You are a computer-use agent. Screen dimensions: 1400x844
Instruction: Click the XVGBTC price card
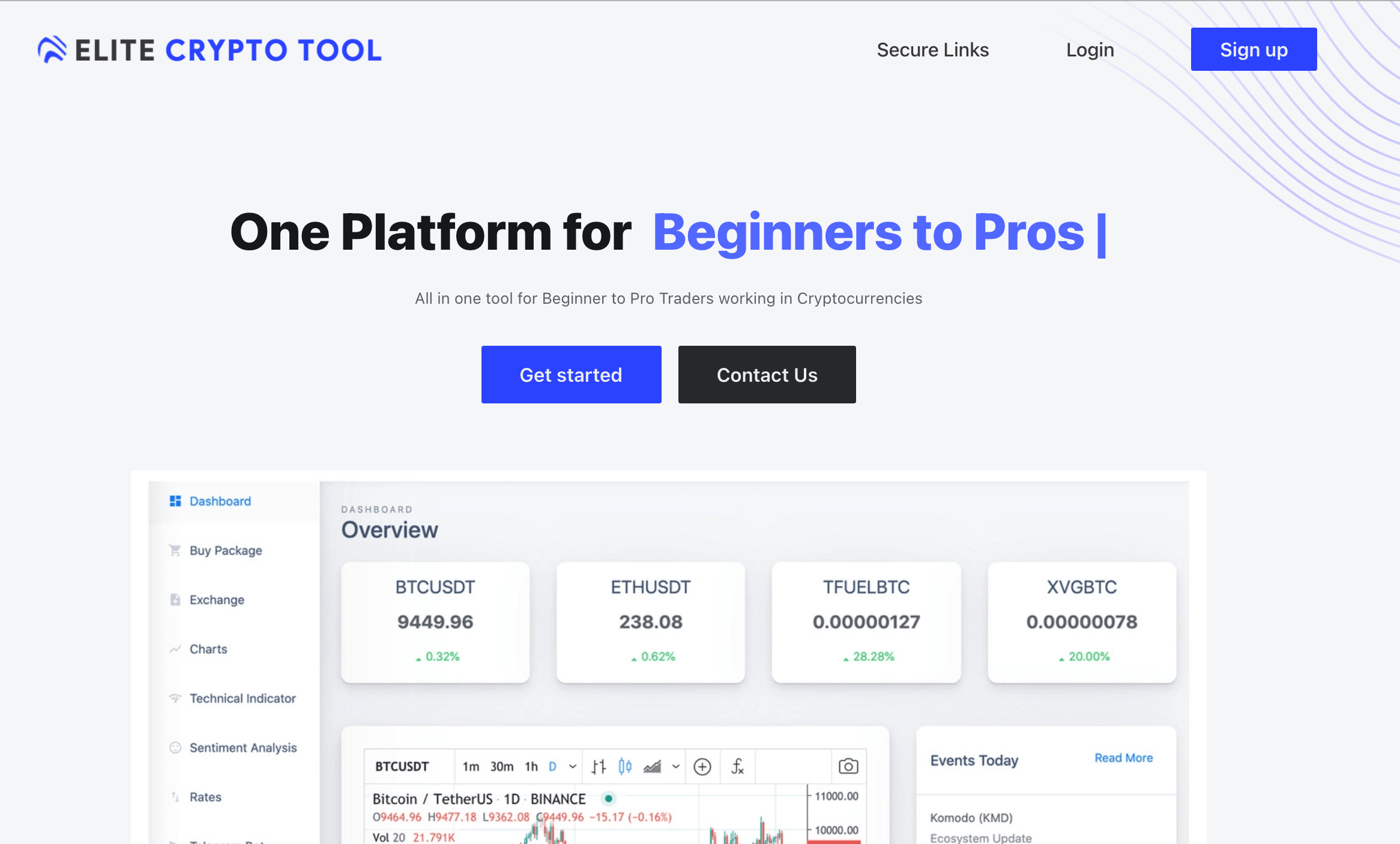click(1082, 622)
